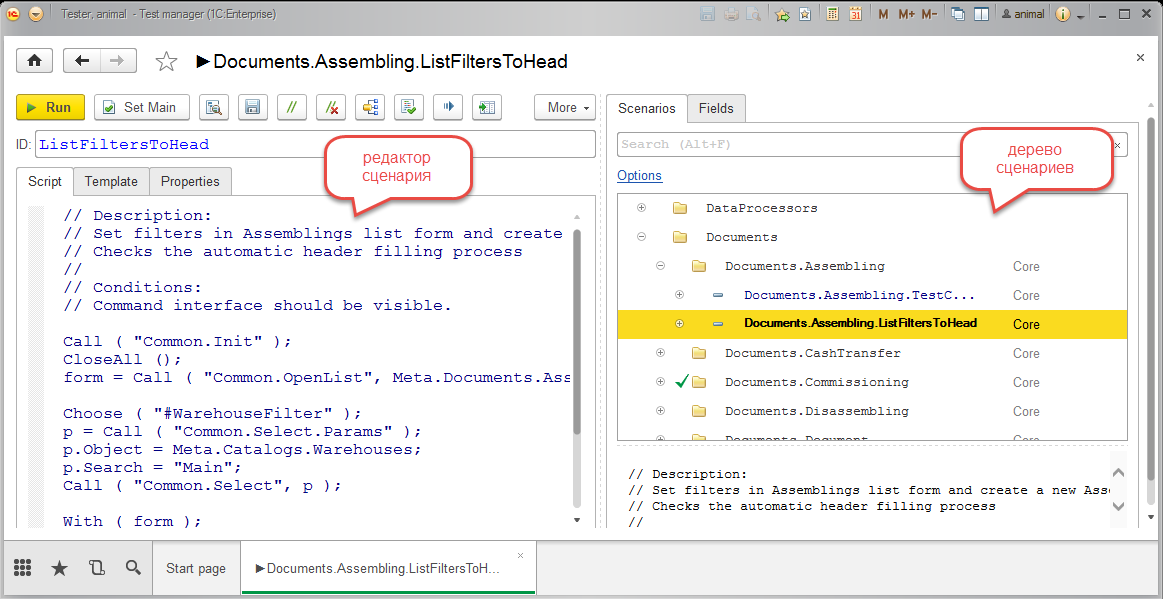The height and width of the screenshot is (599, 1163).
Task: Run the scenario
Action: click(x=50, y=107)
